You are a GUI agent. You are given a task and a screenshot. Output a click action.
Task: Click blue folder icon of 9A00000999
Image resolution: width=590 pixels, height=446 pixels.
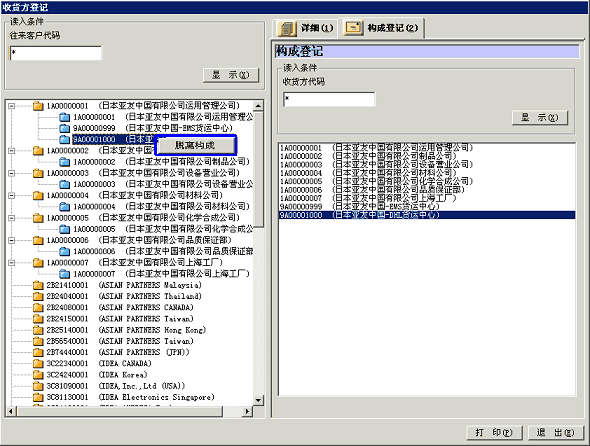tap(65, 128)
